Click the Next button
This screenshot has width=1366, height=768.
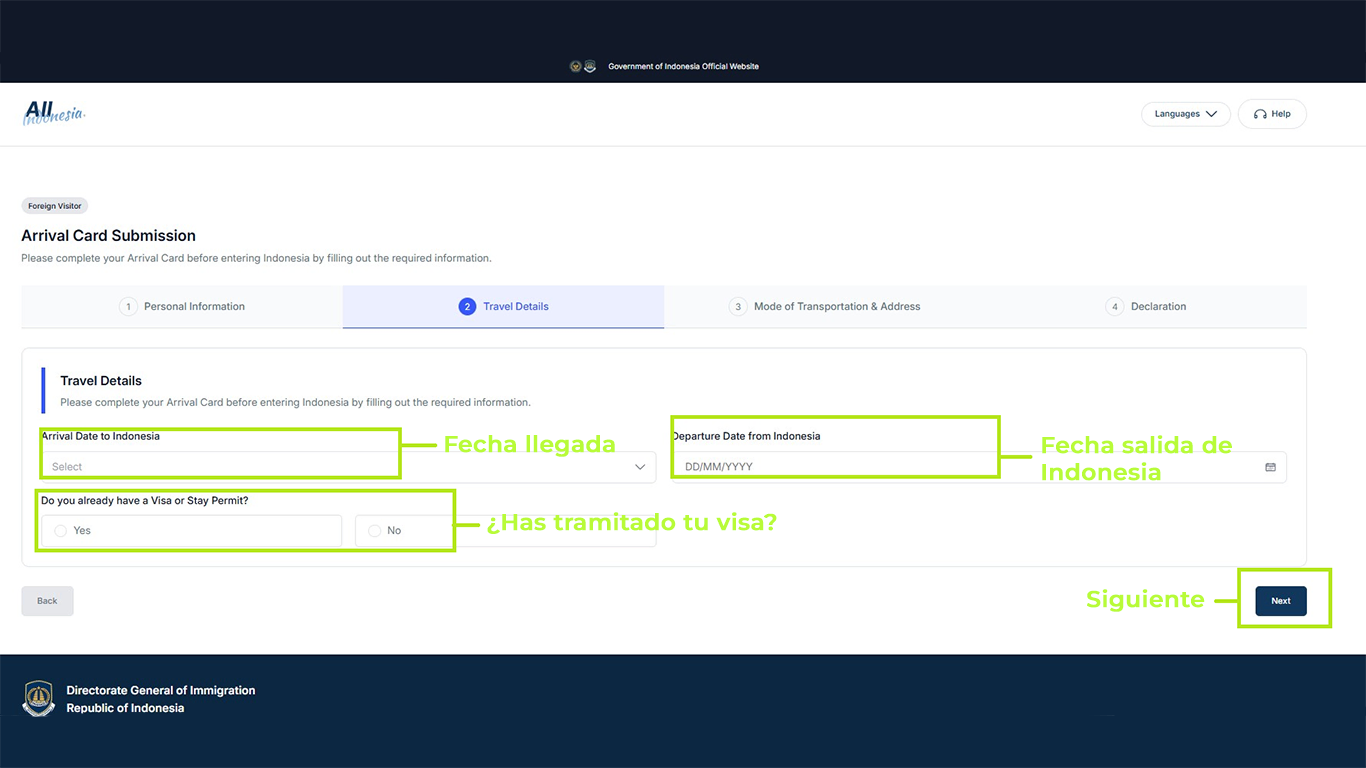(1281, 601)
